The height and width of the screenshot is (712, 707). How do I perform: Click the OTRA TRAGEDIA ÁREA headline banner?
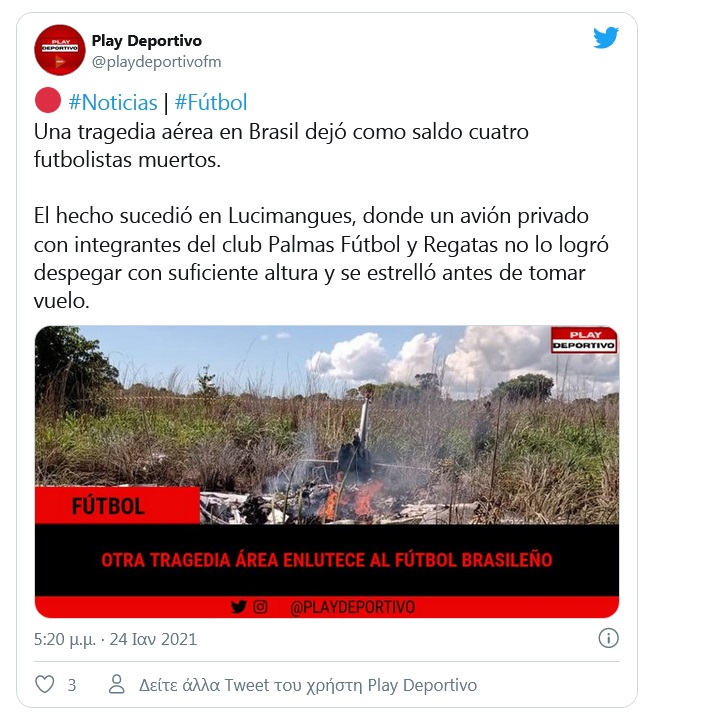(327, 560)
